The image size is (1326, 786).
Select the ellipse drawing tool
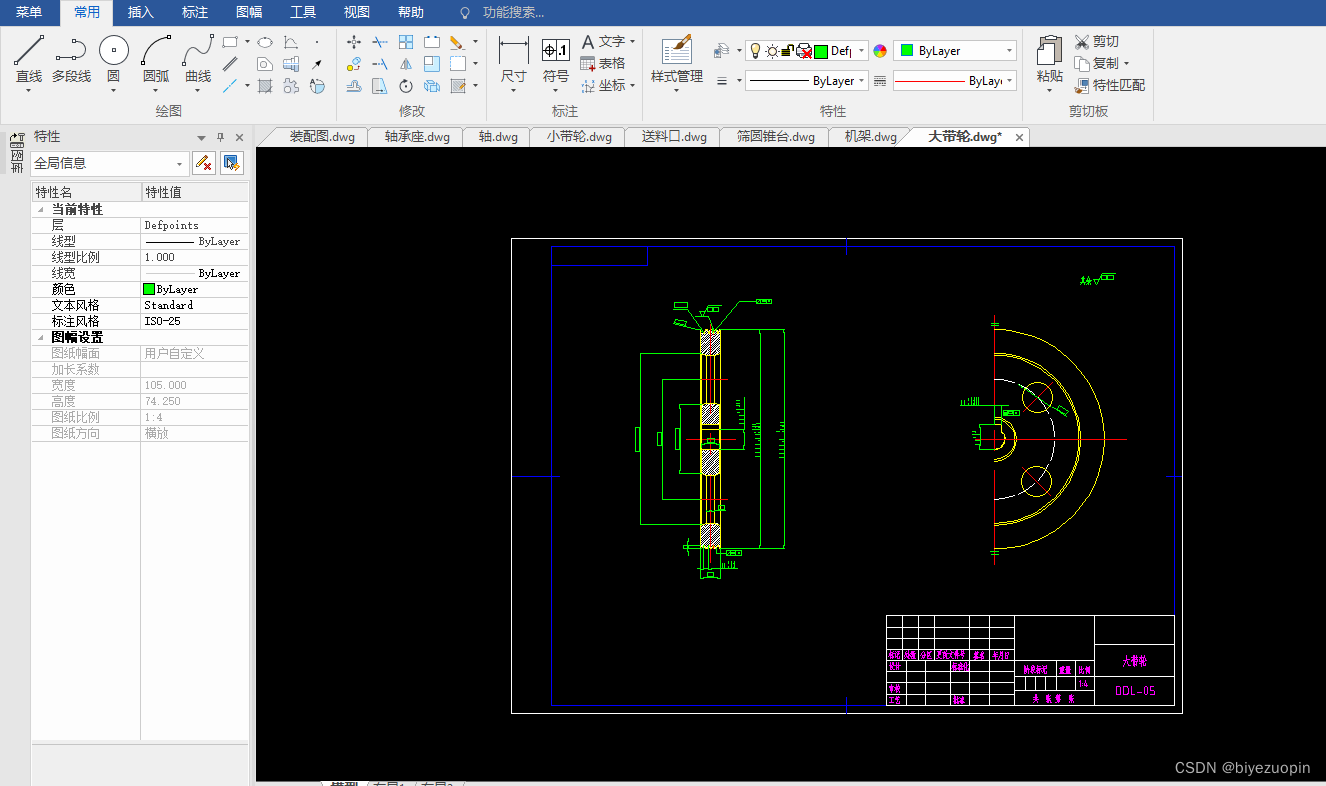coord(265,42)
